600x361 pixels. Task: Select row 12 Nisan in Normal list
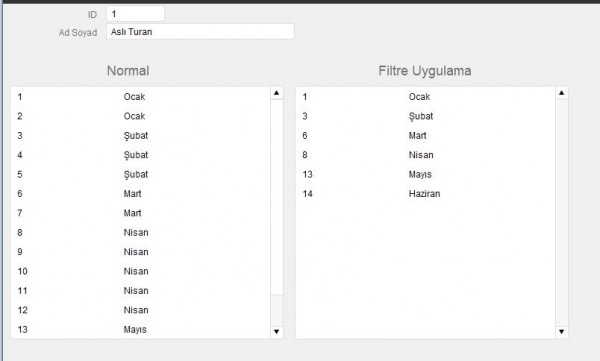(140, 310)
